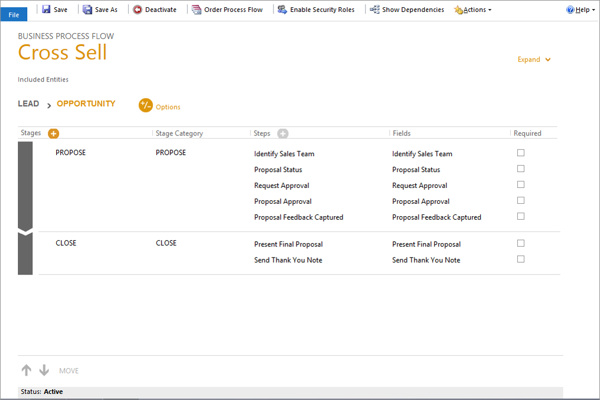Viewport: 600px width, 400px height.
Task: Toggle Required for Present Final Proposal
Action: 521,243
